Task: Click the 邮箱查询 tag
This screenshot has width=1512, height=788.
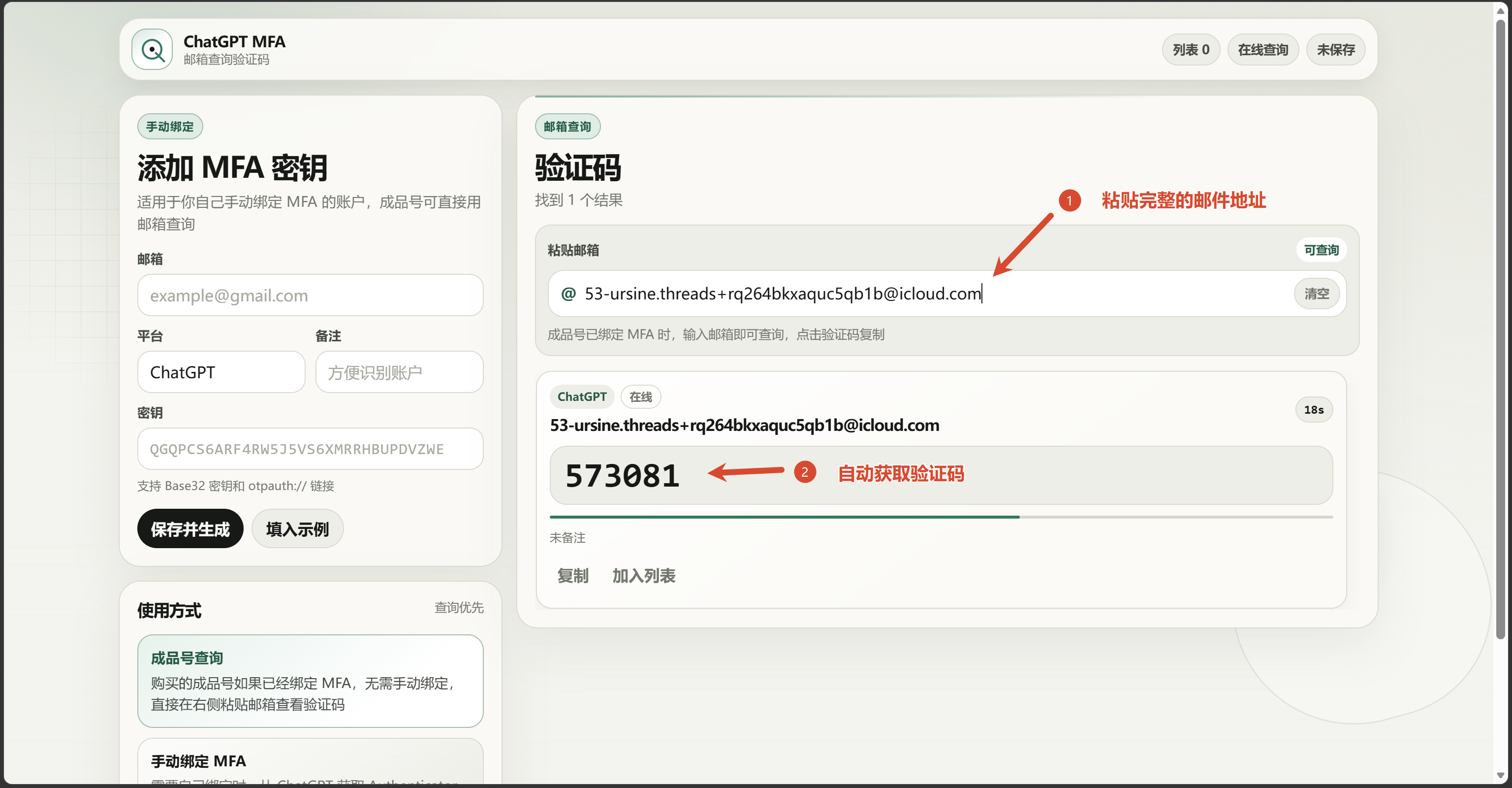Action: (567, 127)
